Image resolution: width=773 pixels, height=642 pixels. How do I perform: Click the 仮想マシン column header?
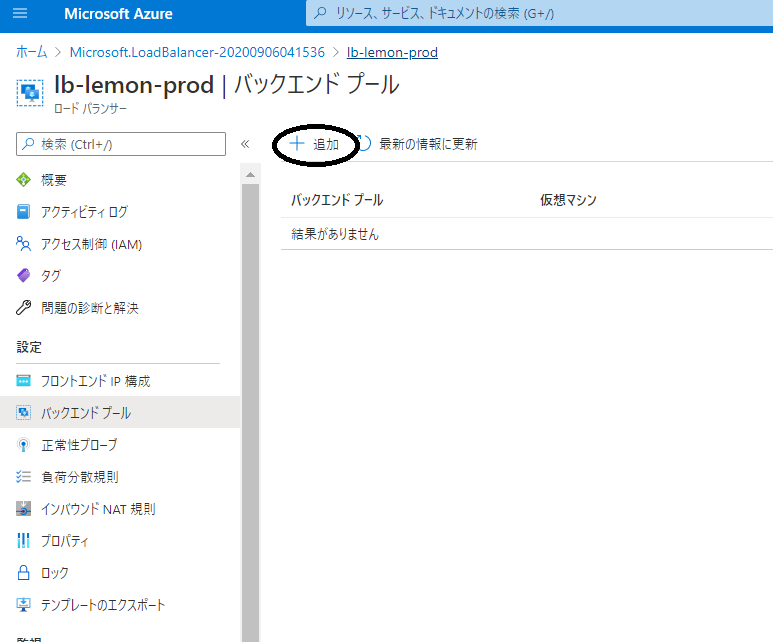click(568, 200)
